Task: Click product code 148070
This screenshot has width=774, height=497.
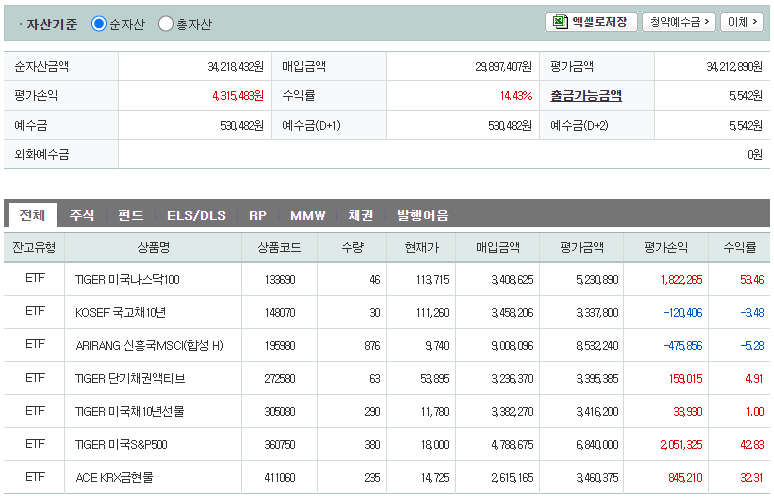Action: [x=280, y=313]
